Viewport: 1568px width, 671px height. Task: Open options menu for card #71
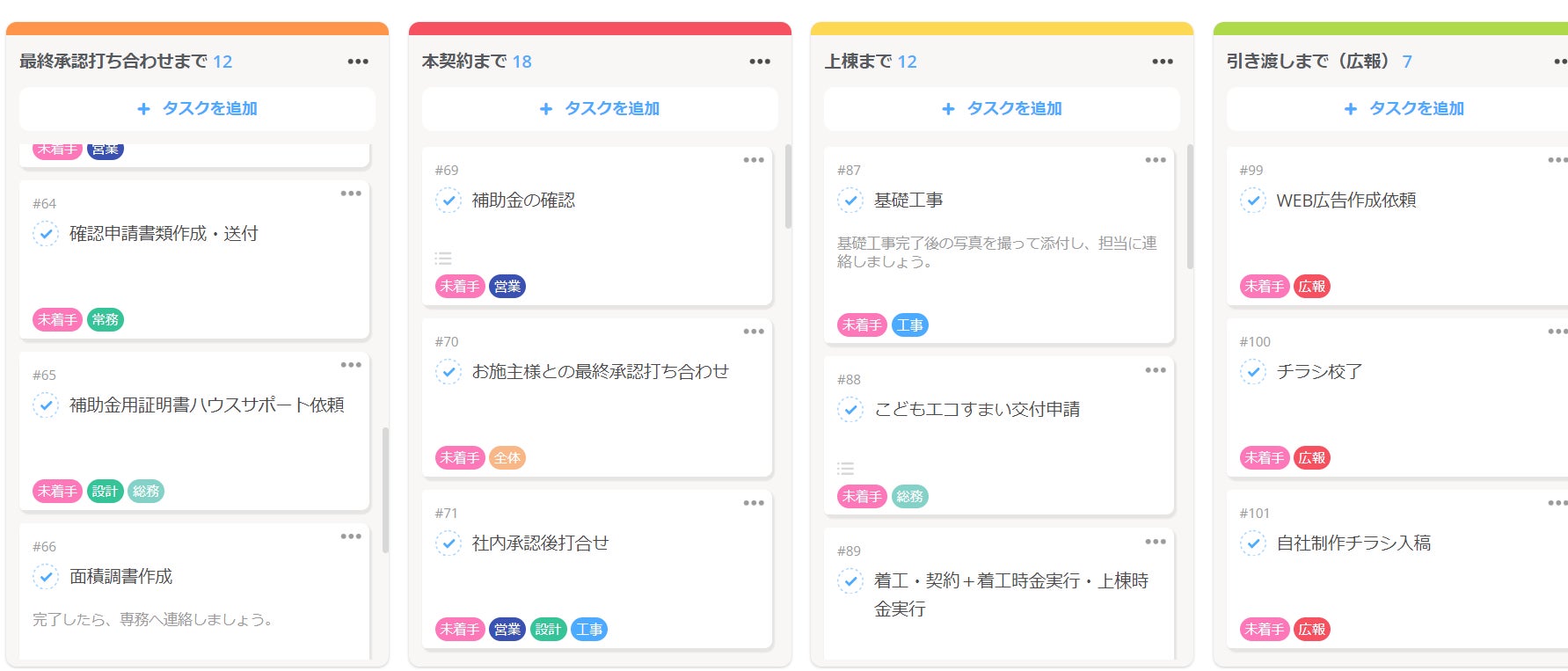[754, 503]
